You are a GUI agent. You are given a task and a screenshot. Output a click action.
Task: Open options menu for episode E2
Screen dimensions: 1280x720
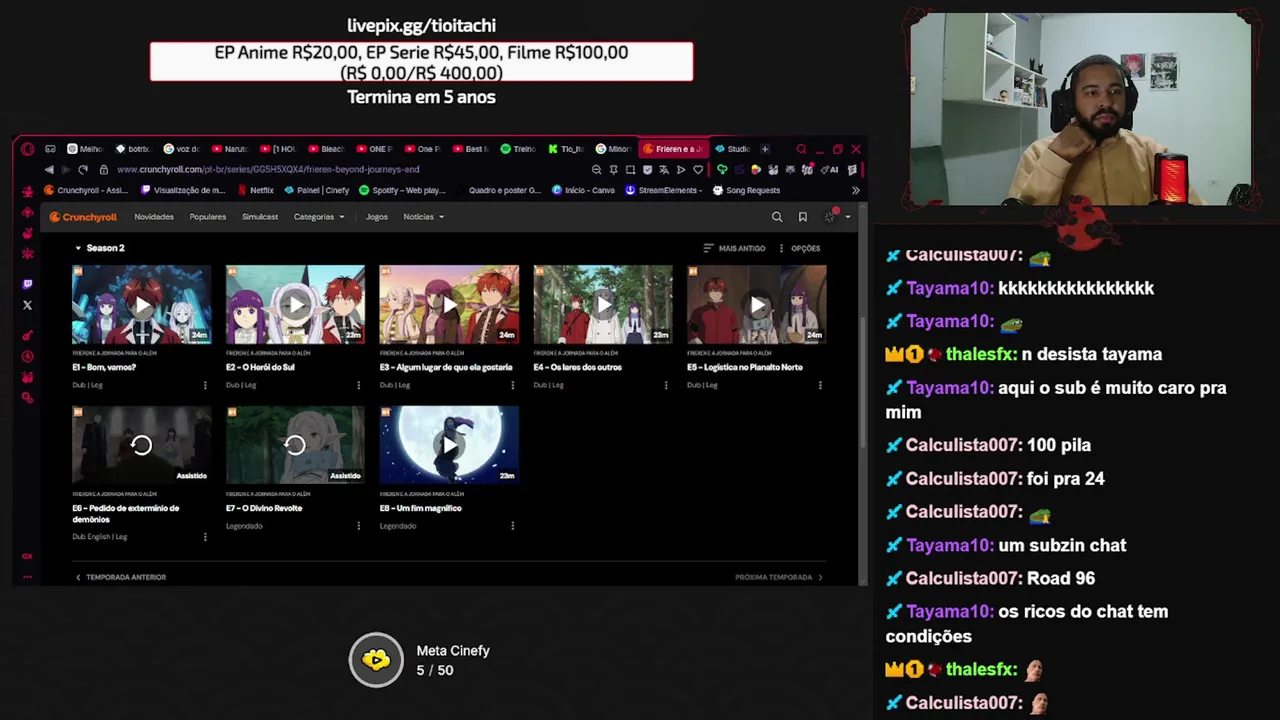pyautogui.click(x=359, y=385)
